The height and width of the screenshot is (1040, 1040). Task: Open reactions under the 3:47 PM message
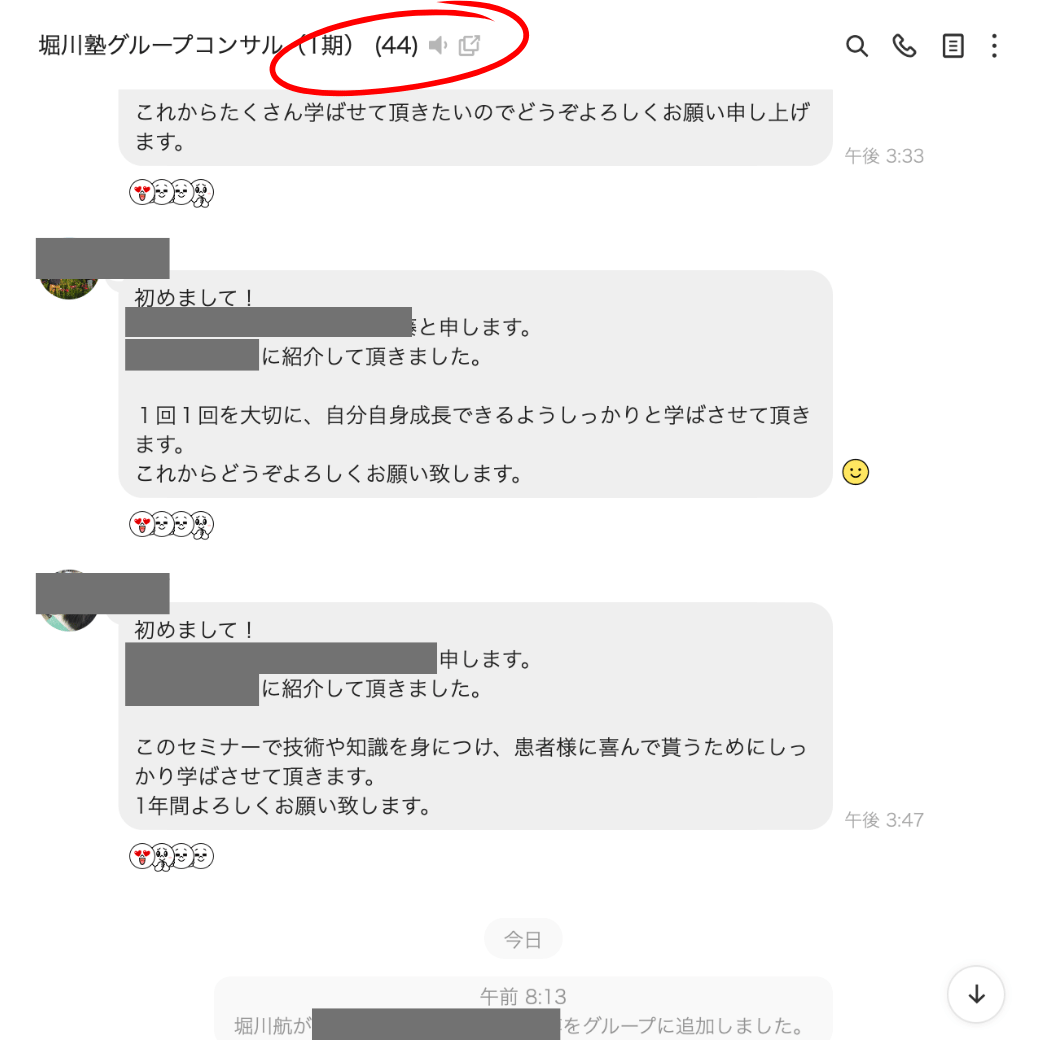[x=171, y=856]
